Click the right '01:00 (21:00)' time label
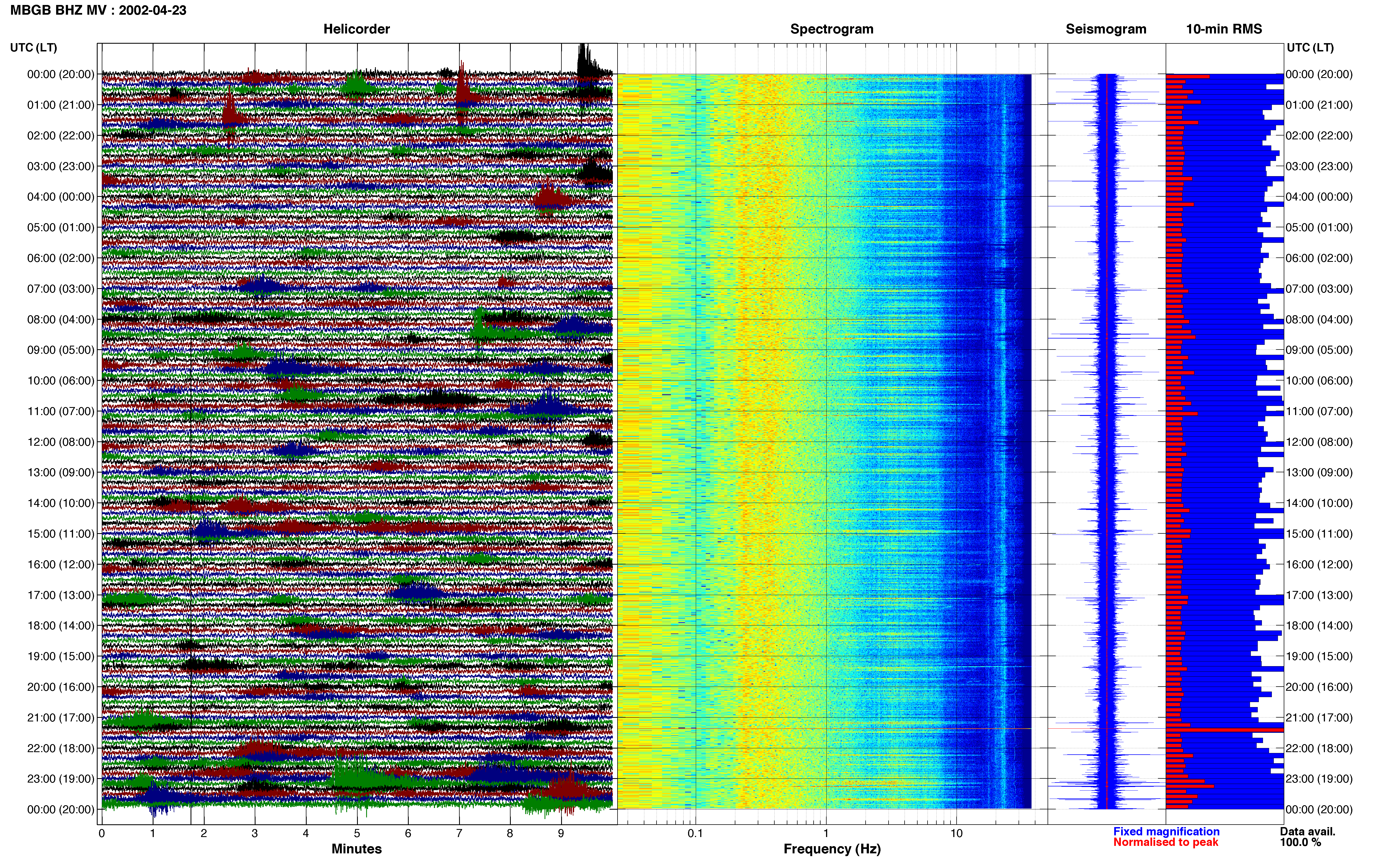This screenshot has height=868, width=1388. [1319, 105]
